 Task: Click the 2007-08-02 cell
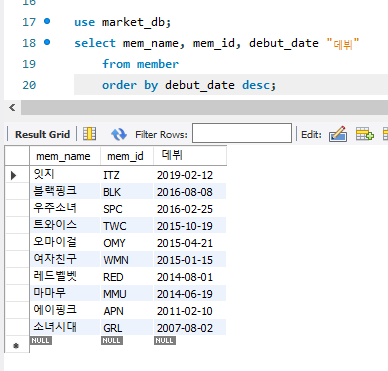coord(190,328)
